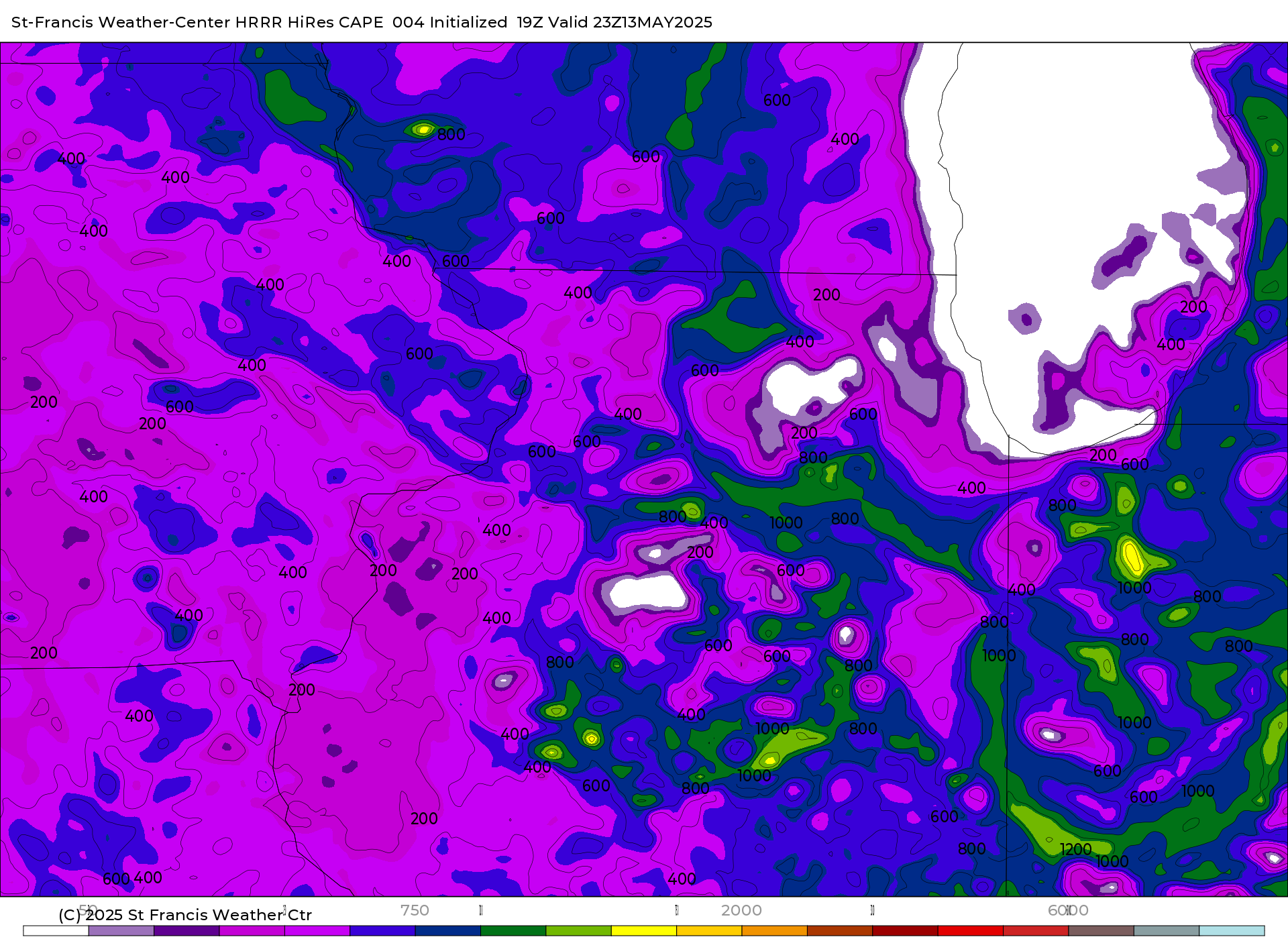This screenshot has height=939, width=1288.
Task: Click the orange legend swatch
Action: pos(775,931)
